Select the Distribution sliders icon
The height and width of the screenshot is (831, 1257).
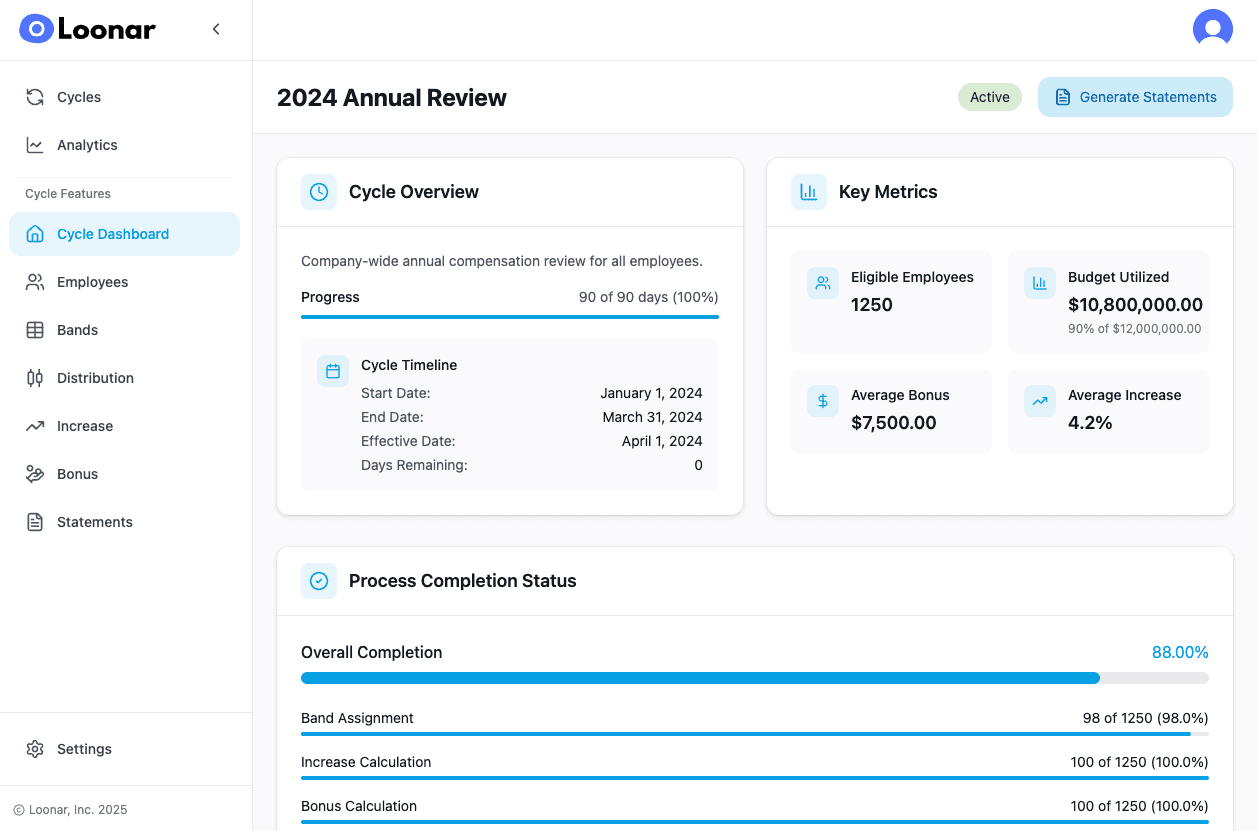34,378
